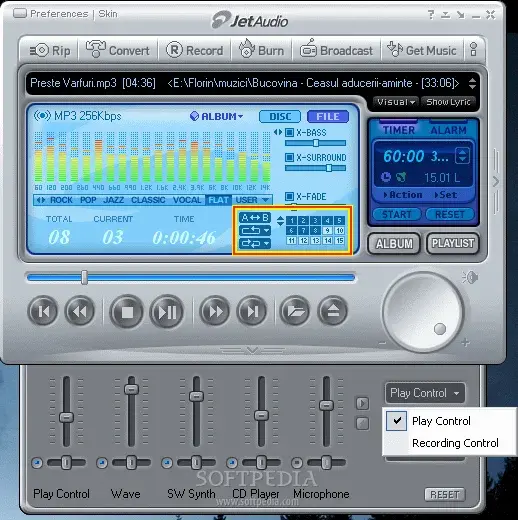Toggle mute for Play Control channel
Image resolution: width=518 pixels, height=520 pixels.
tap(37, 463)
